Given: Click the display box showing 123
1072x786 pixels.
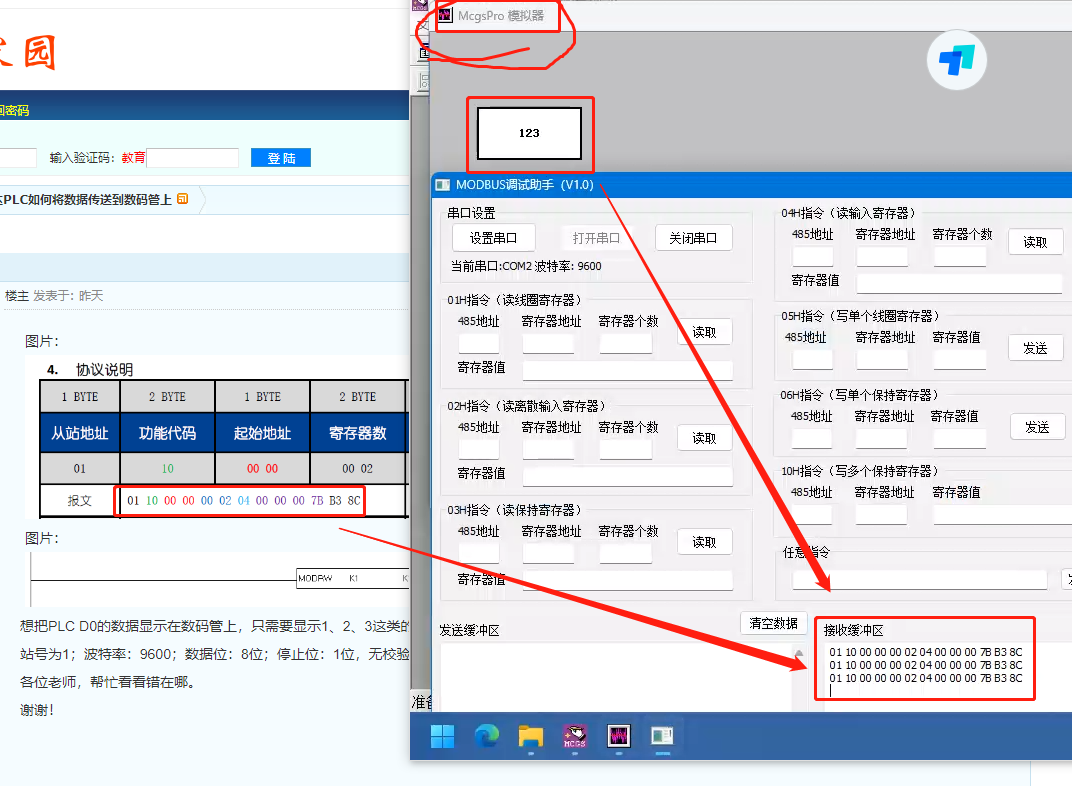Looking at the screenshot, I should click(x=529, y=133).
